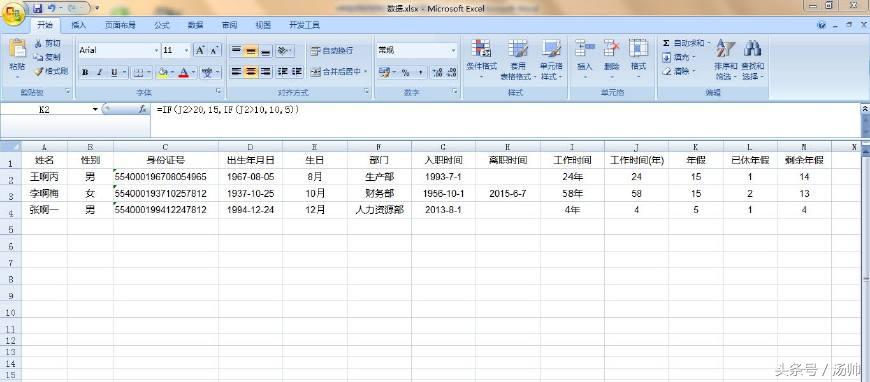Apply percent style
Viewport: 870px width, 382px height.
pos(406,72)
